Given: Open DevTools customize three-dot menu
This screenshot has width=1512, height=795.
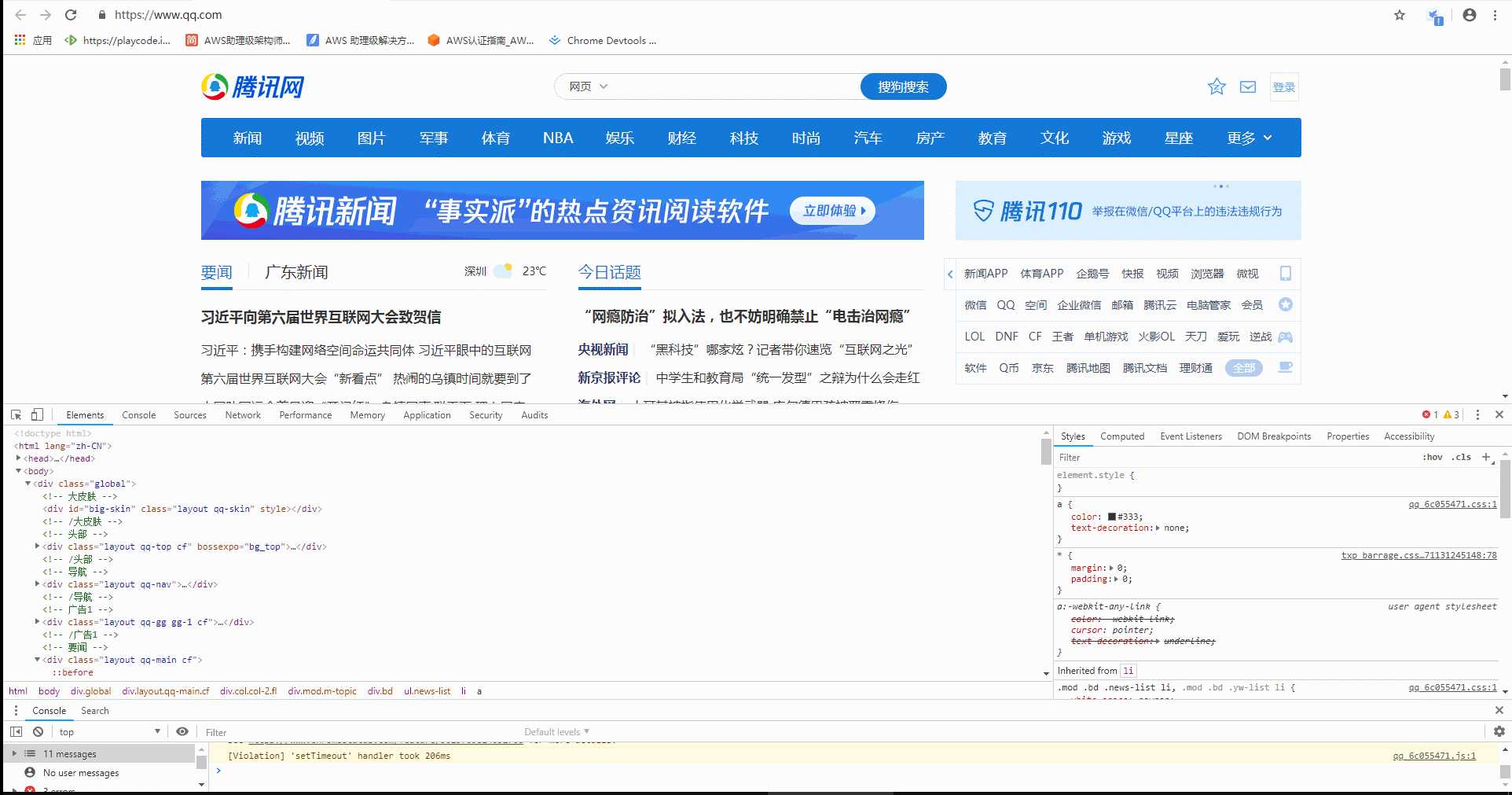Looking at the screenshot, I should point(1477,414).
